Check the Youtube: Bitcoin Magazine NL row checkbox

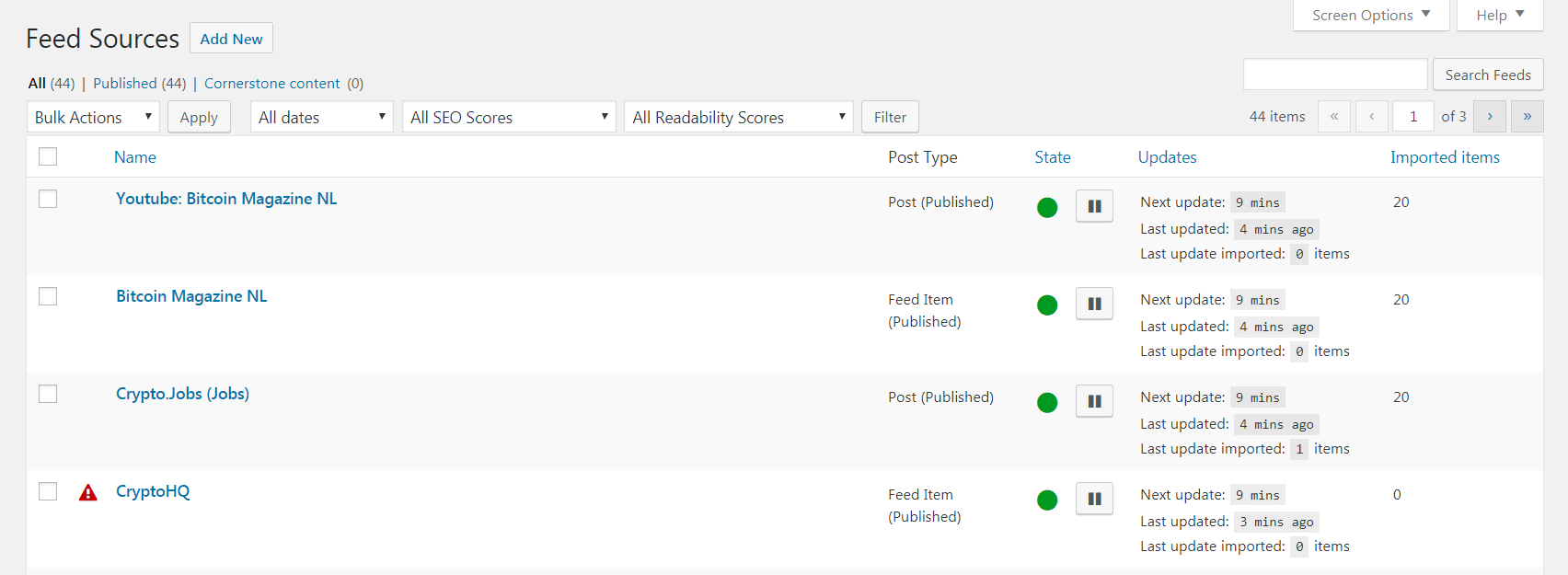pos(48,199)
